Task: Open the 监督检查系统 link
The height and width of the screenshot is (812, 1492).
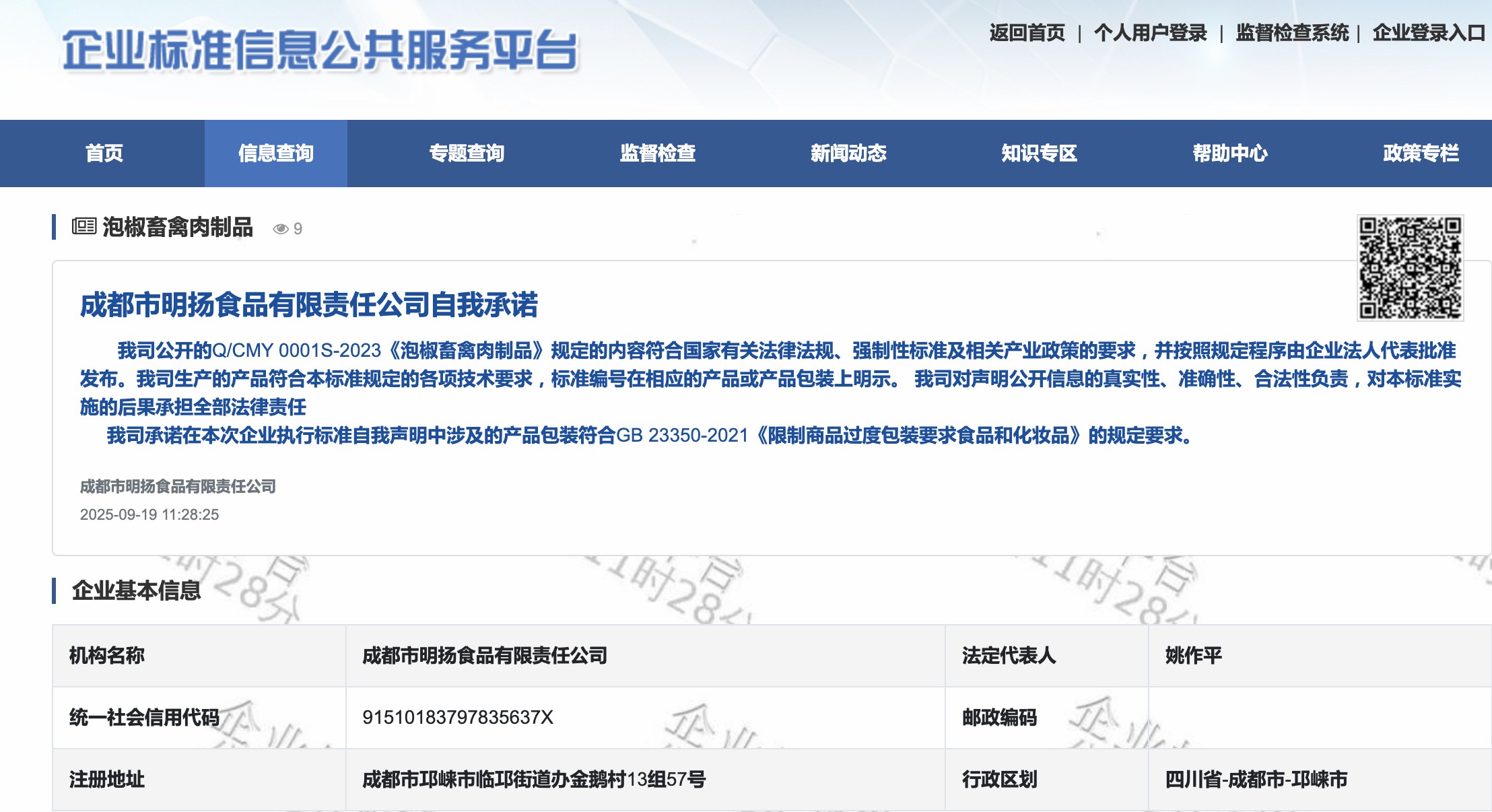Action: [x=1292, y=33]
